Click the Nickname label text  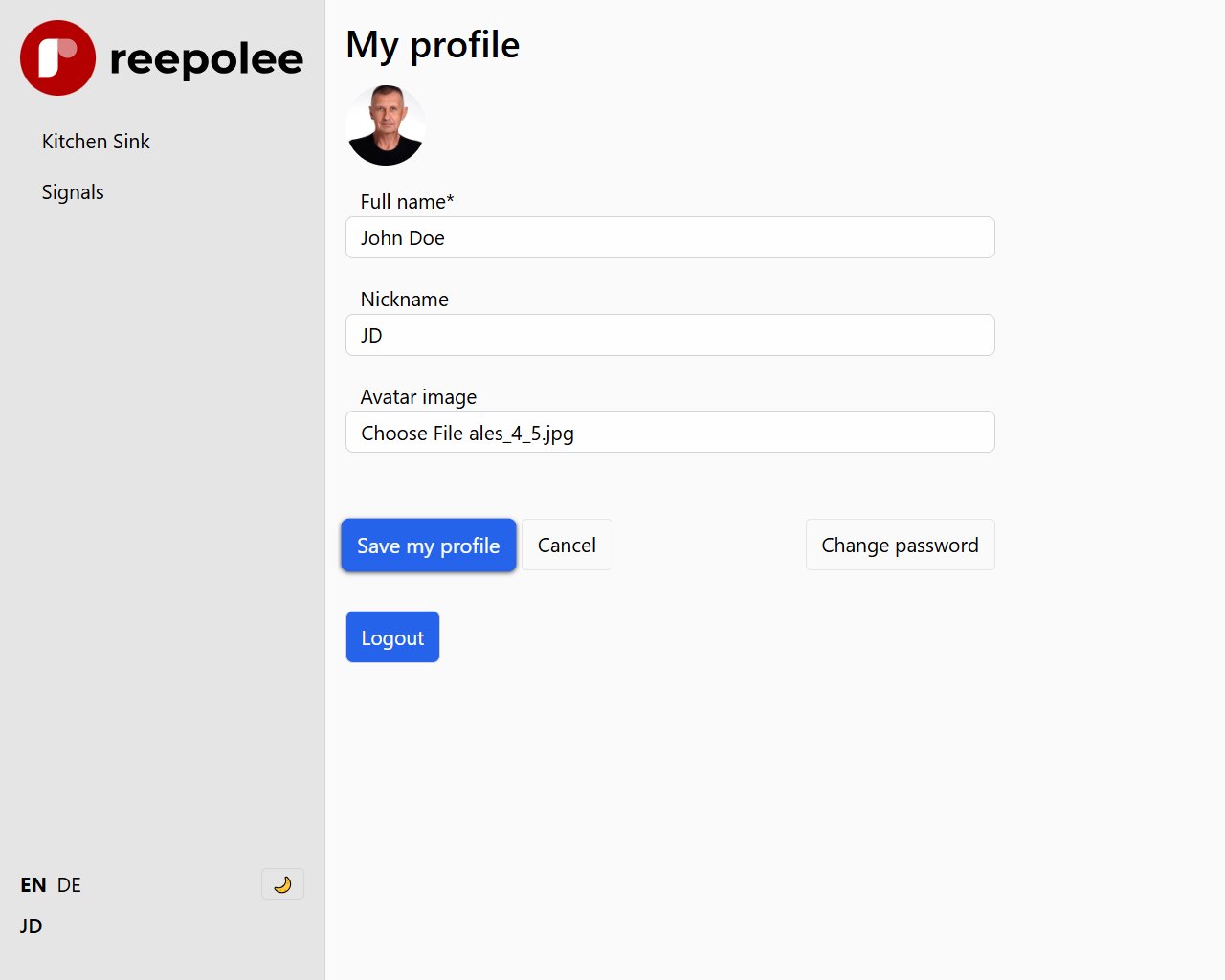point(404,300)
